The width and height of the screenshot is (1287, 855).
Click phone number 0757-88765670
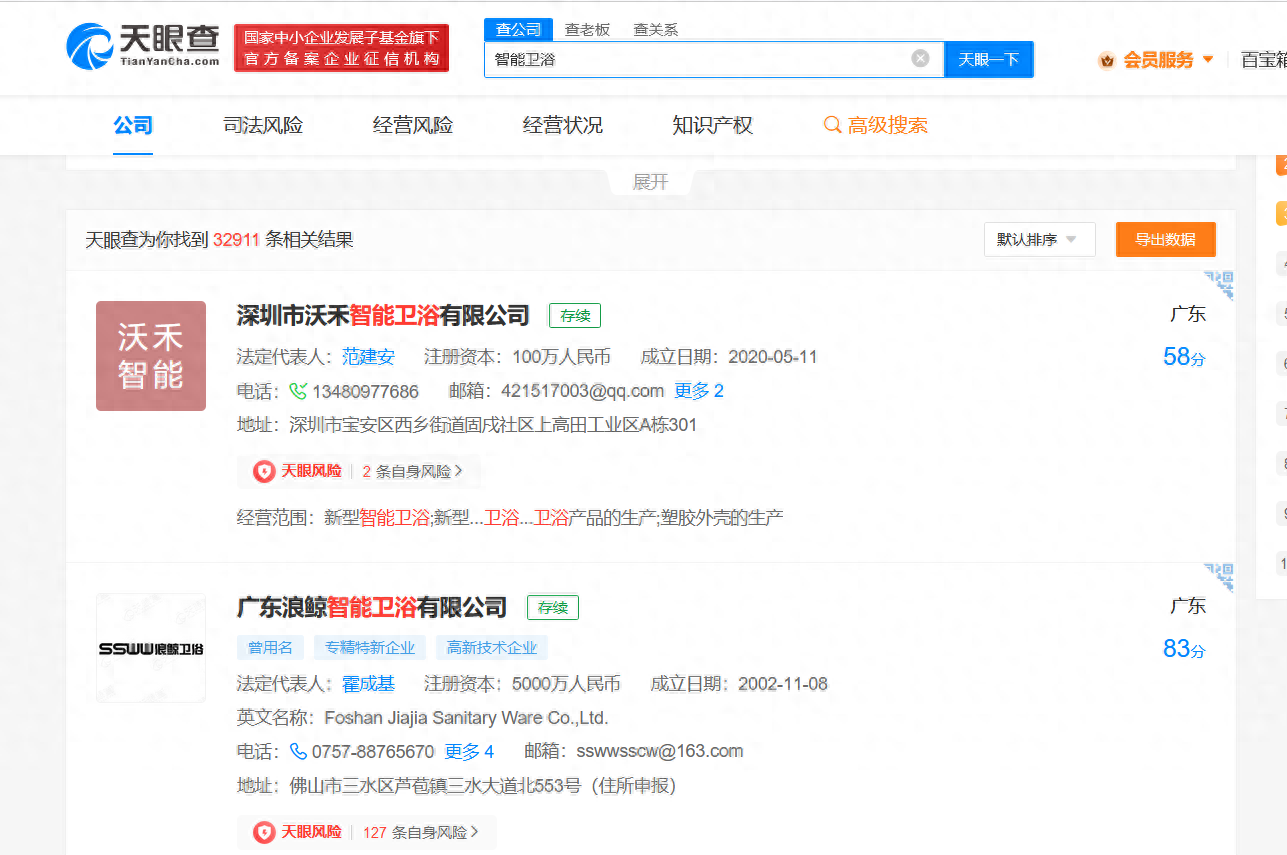(373, 751)
